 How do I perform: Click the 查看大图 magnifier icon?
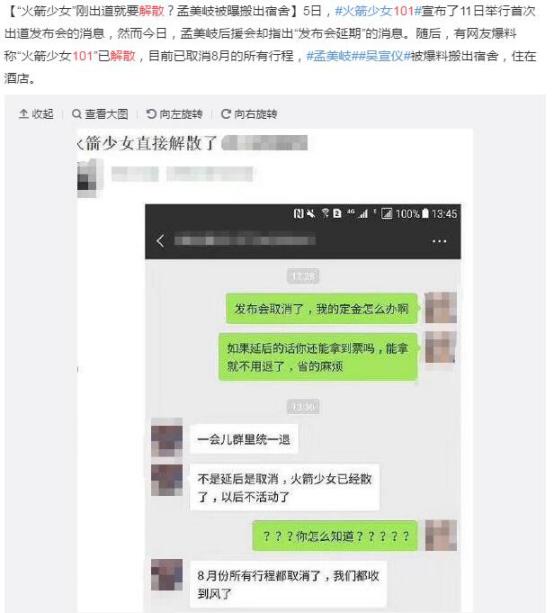[x=77, y=114]
